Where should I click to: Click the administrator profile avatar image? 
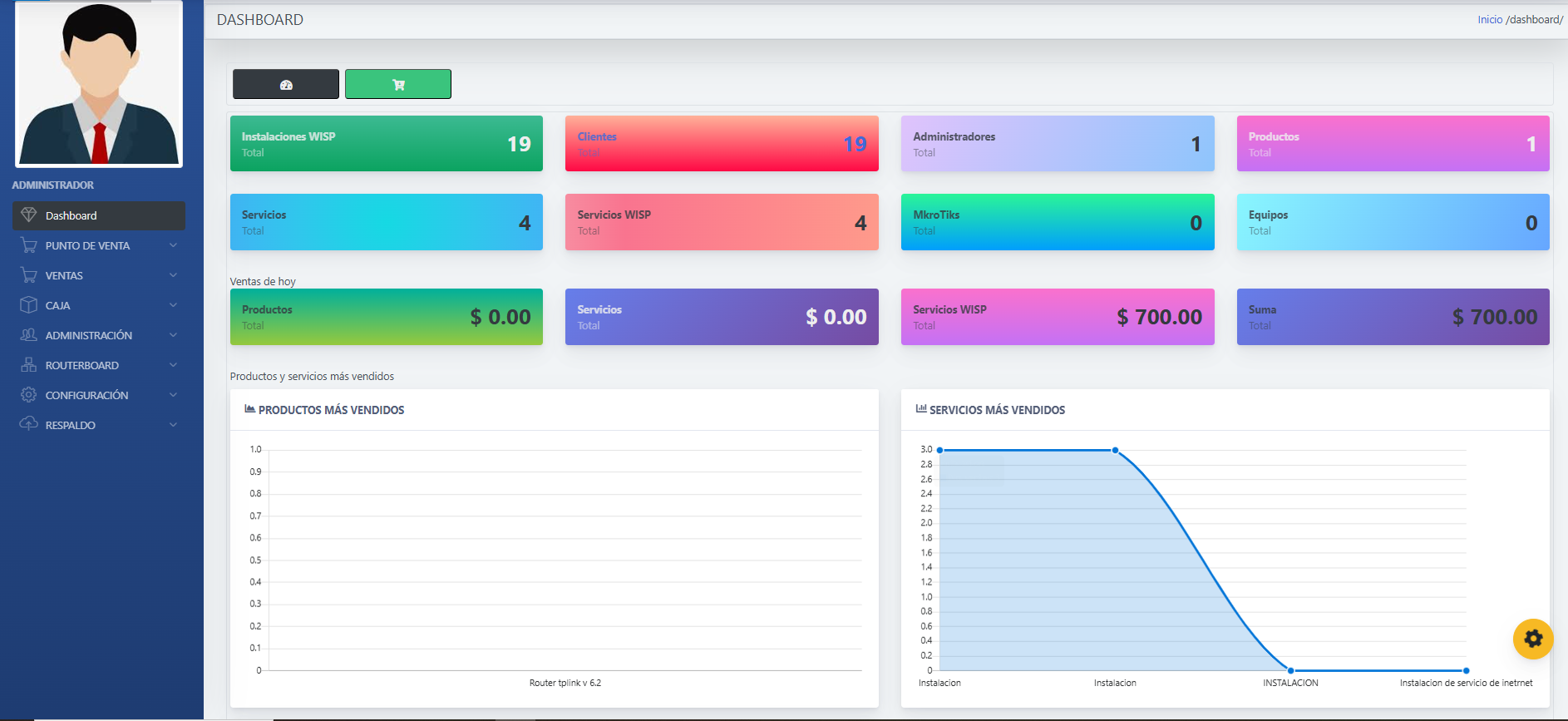pos(99,84)
